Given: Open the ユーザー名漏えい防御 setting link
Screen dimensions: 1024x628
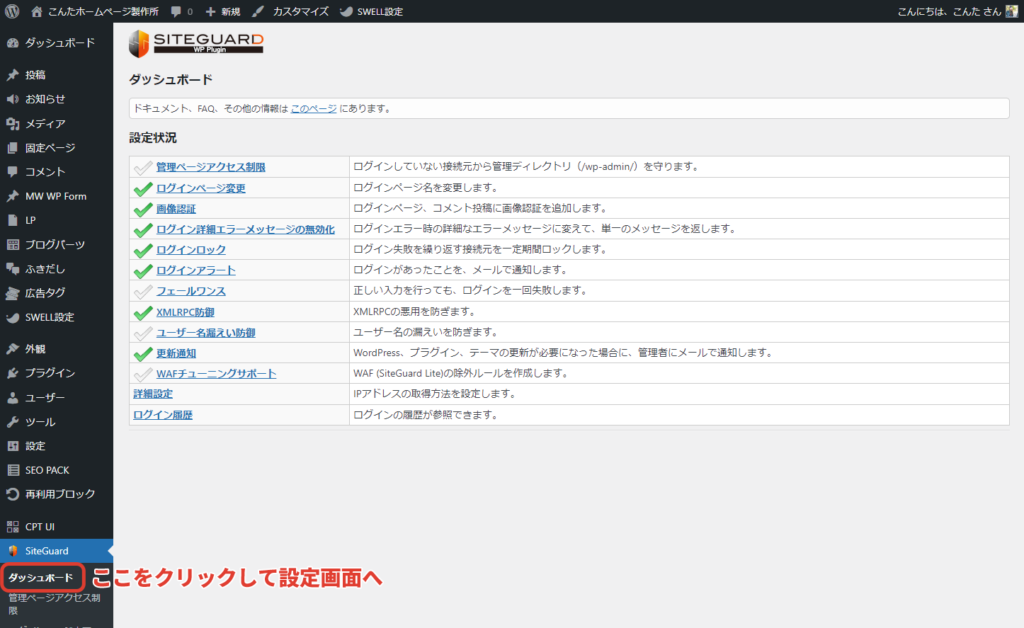Looking at the screenshot, I should point(206,333).
